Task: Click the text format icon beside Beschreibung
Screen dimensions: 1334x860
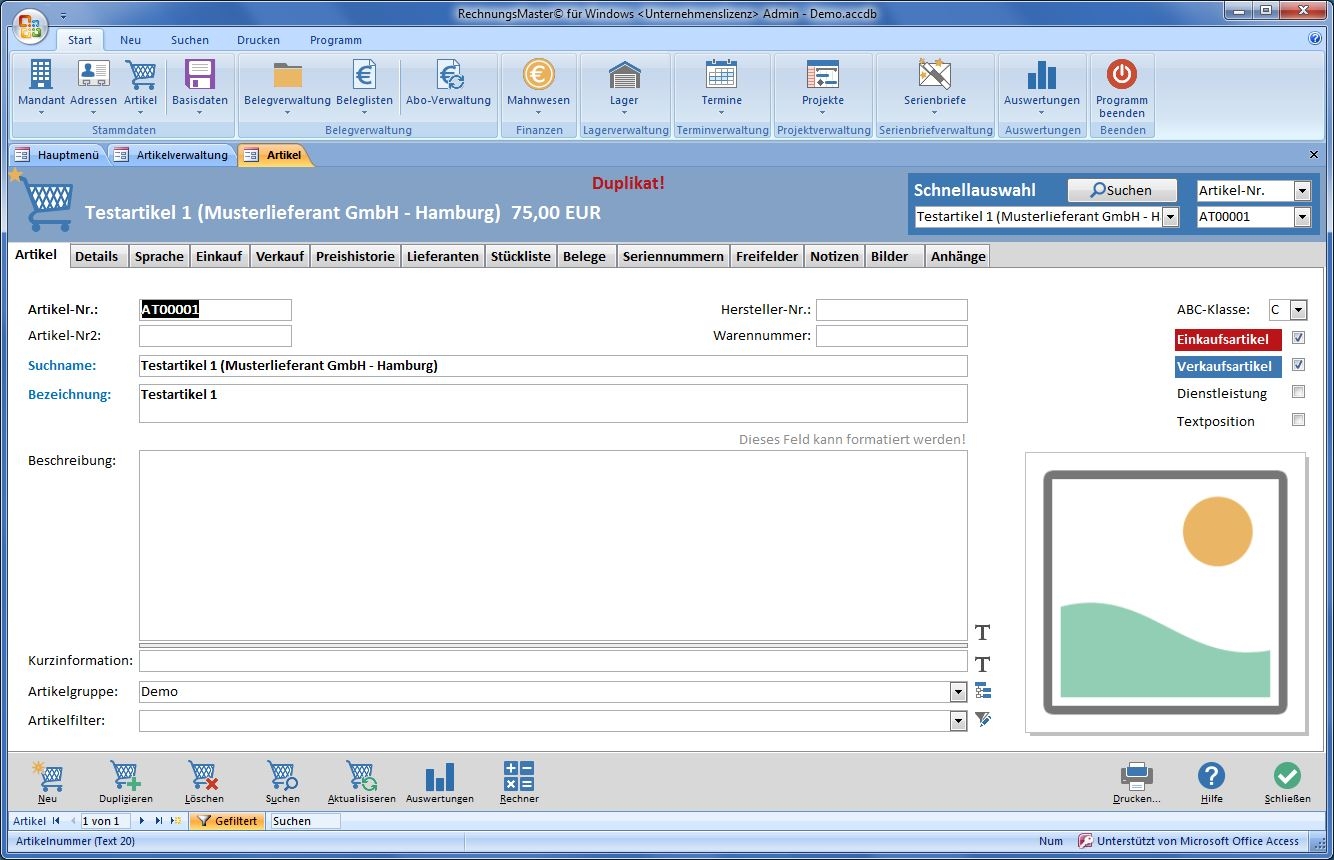Action: tap(983, 633)
